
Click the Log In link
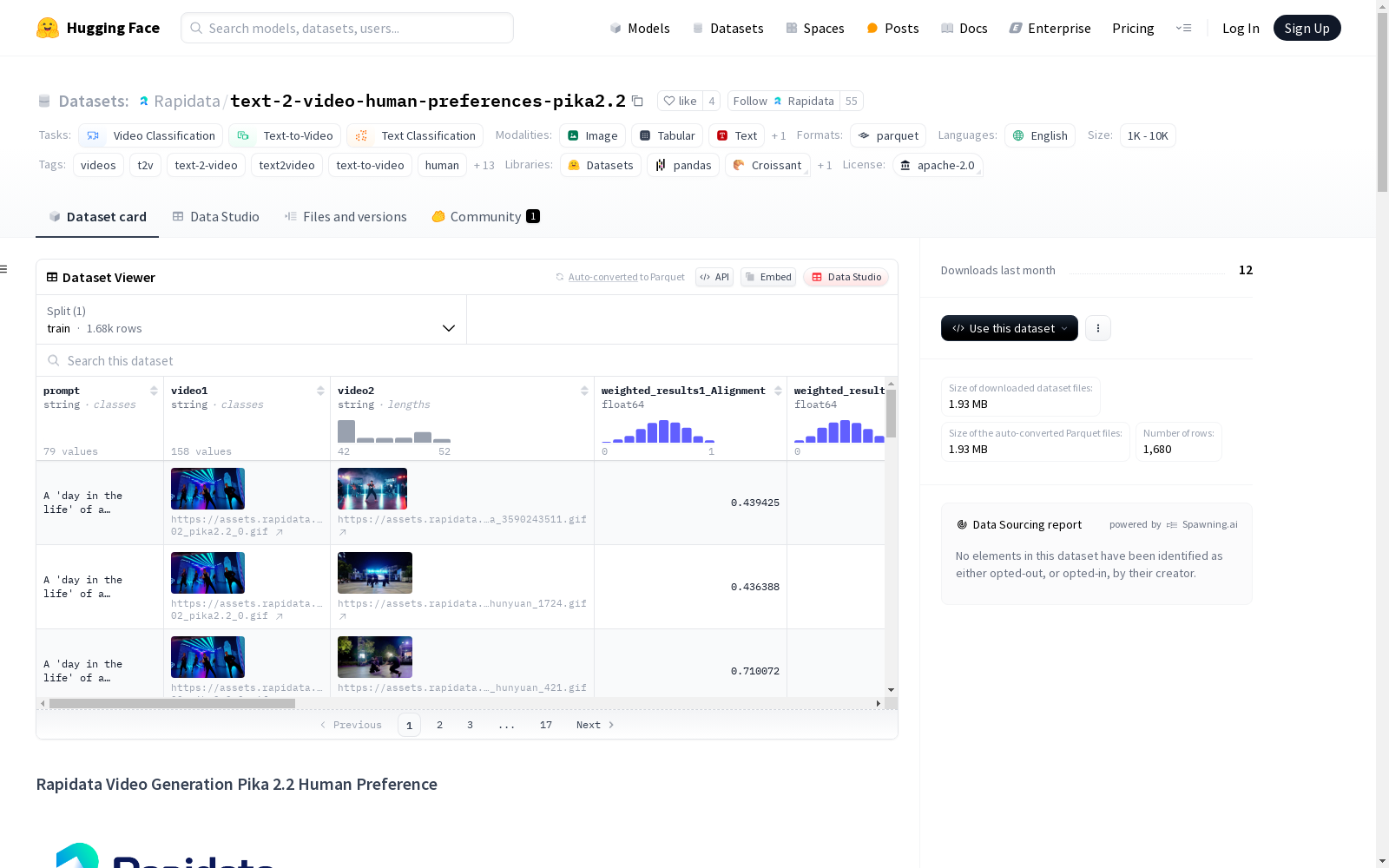pyautogui.click(x=1241, y=28)
